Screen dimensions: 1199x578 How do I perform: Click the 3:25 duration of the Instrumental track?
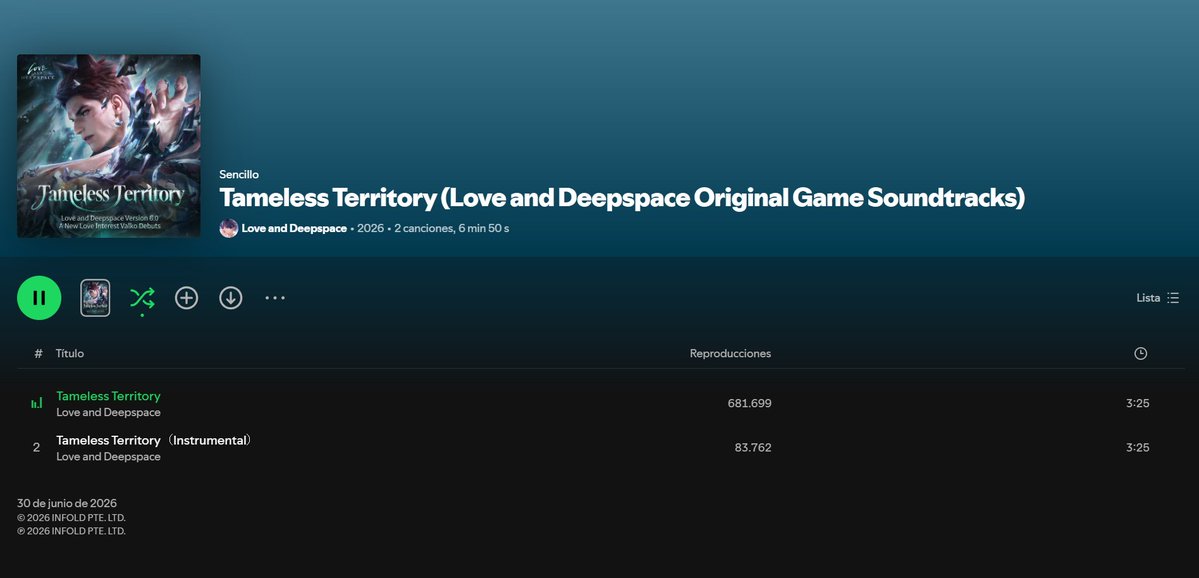click(x=1138, y=447)
